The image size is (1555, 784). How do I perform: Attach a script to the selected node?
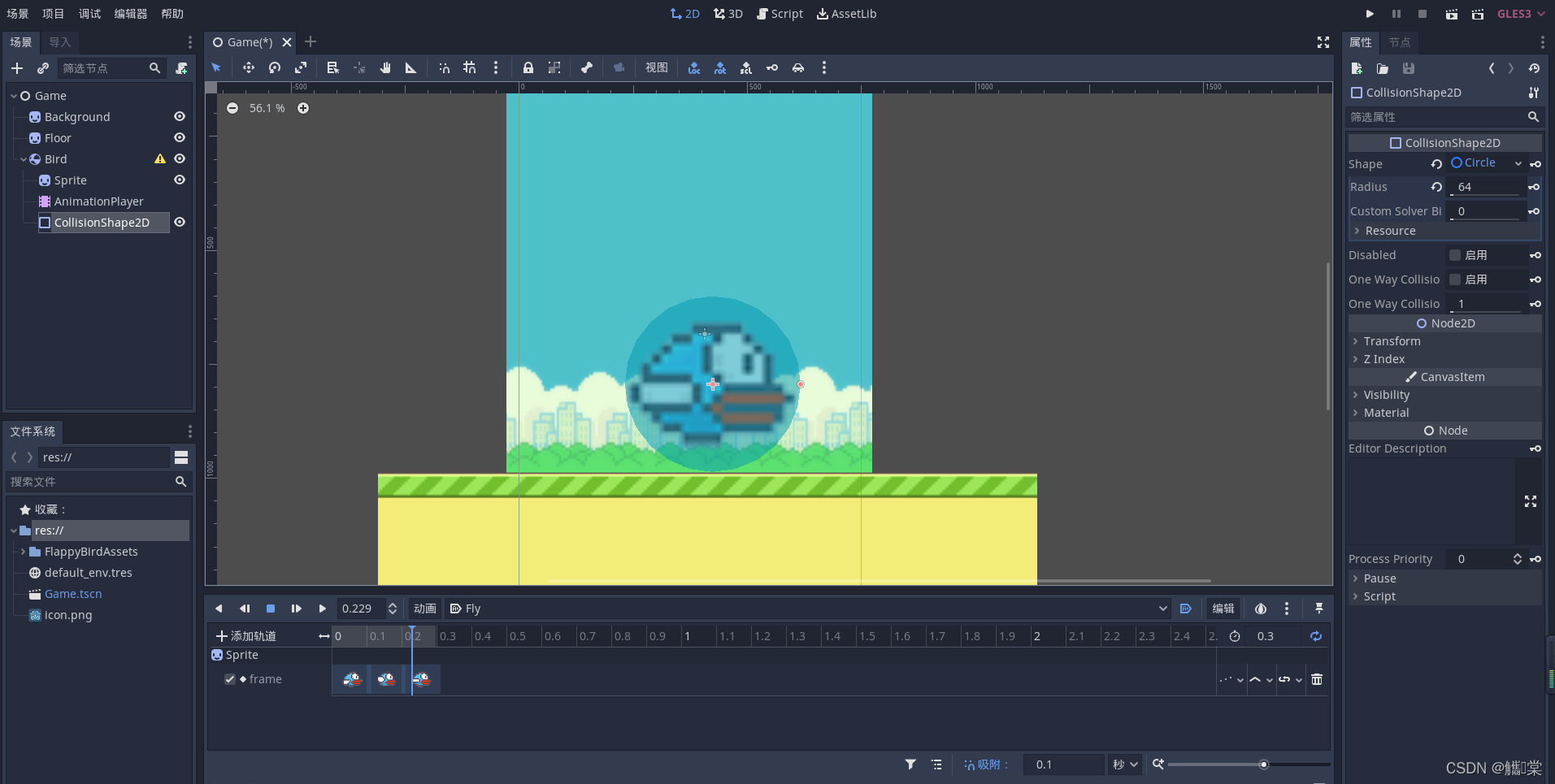181,68
